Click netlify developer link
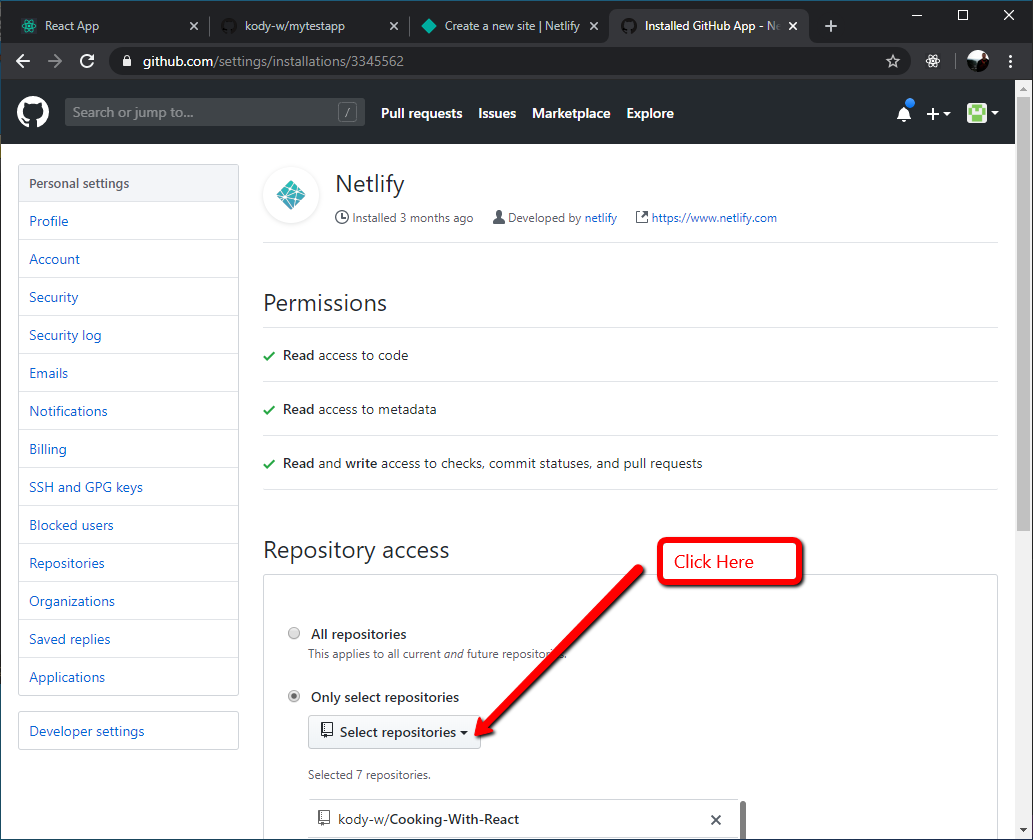Image resolution: width=1033 pixels, height=840 pixels. (x=601, y=217)
